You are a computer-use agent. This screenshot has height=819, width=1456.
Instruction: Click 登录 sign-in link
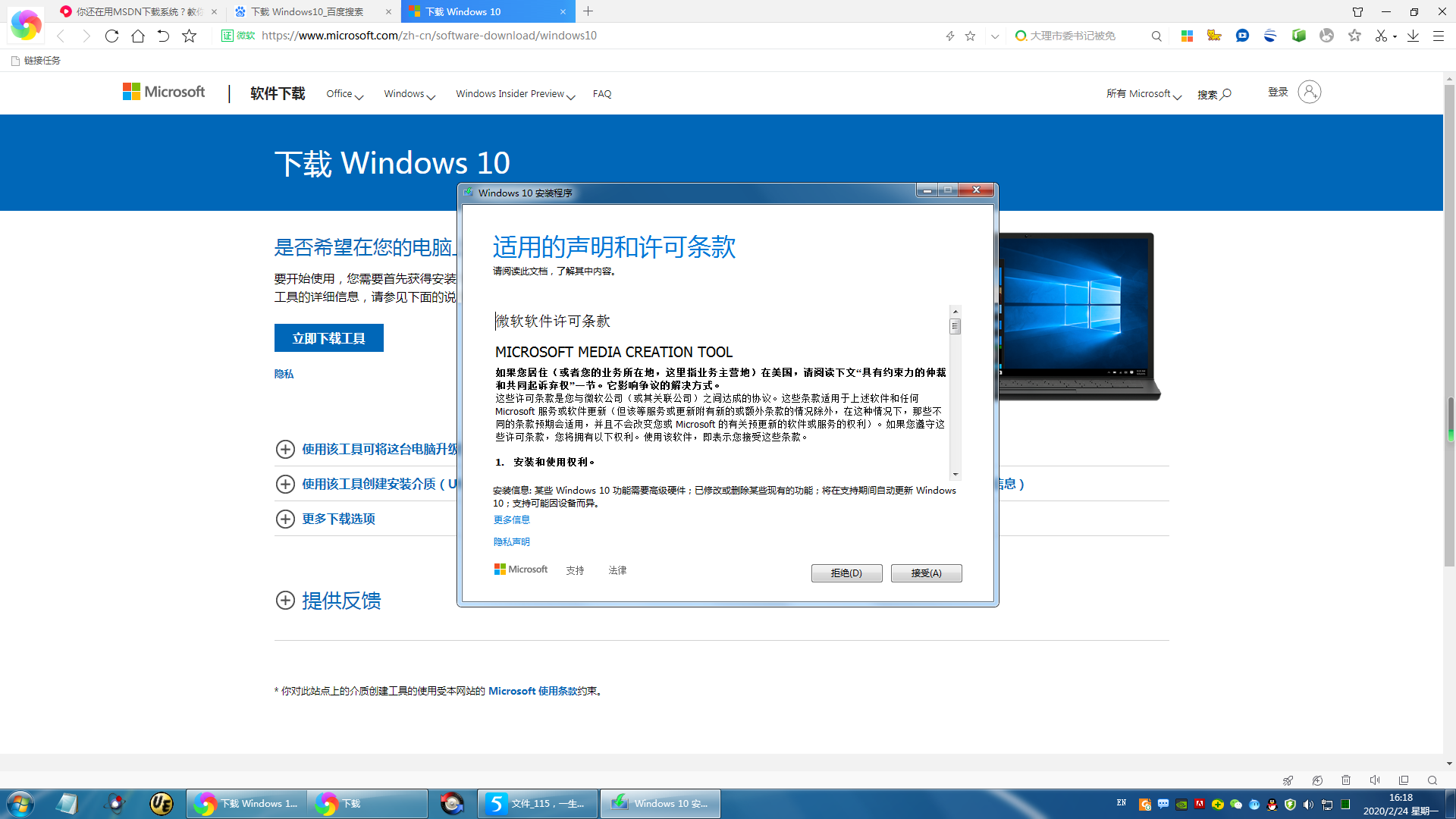[x=1278, y=92]
